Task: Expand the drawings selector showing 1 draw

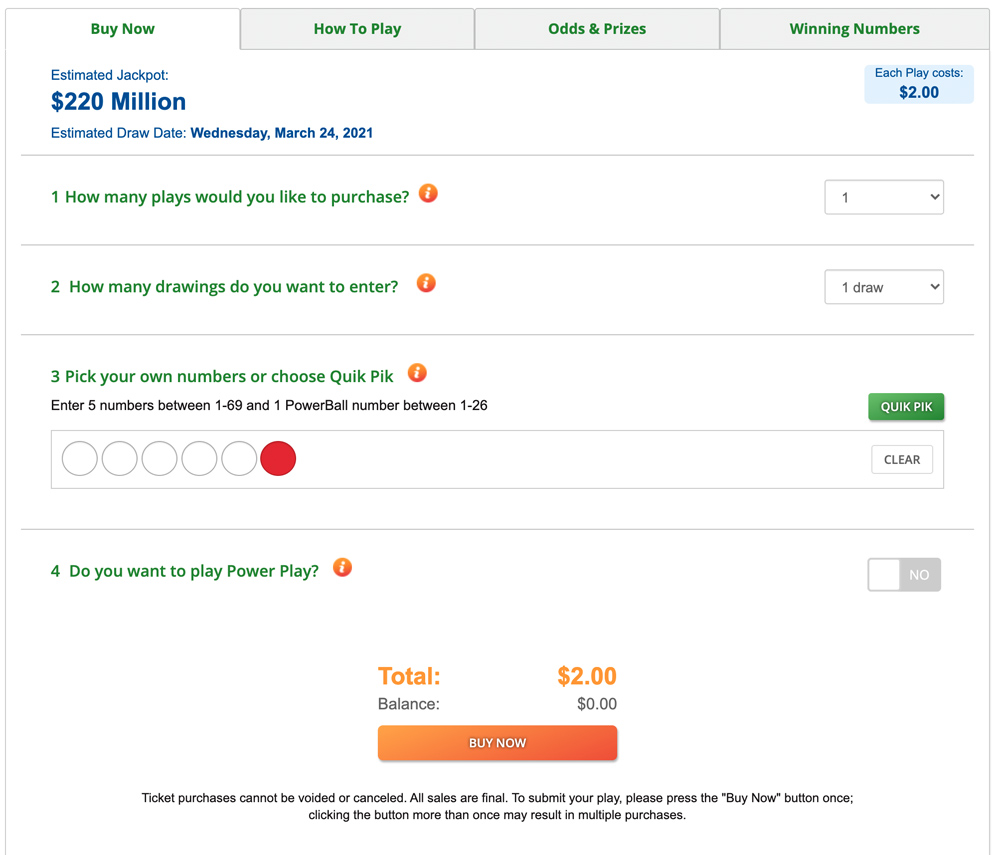Action: pos(884,287)
